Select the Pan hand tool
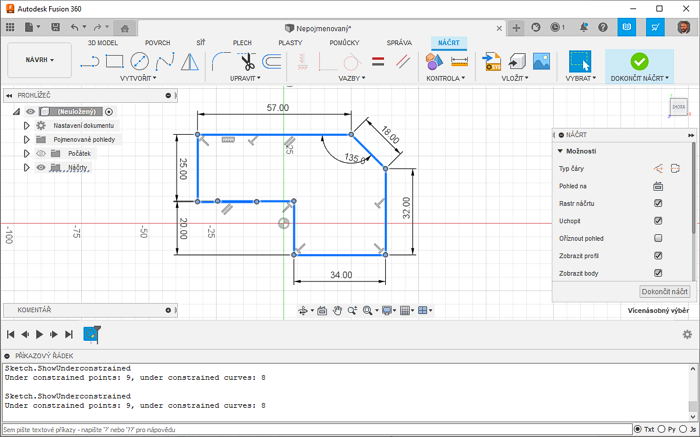The width and height of the screenshot is (700, 437). (x=337, y=311)
